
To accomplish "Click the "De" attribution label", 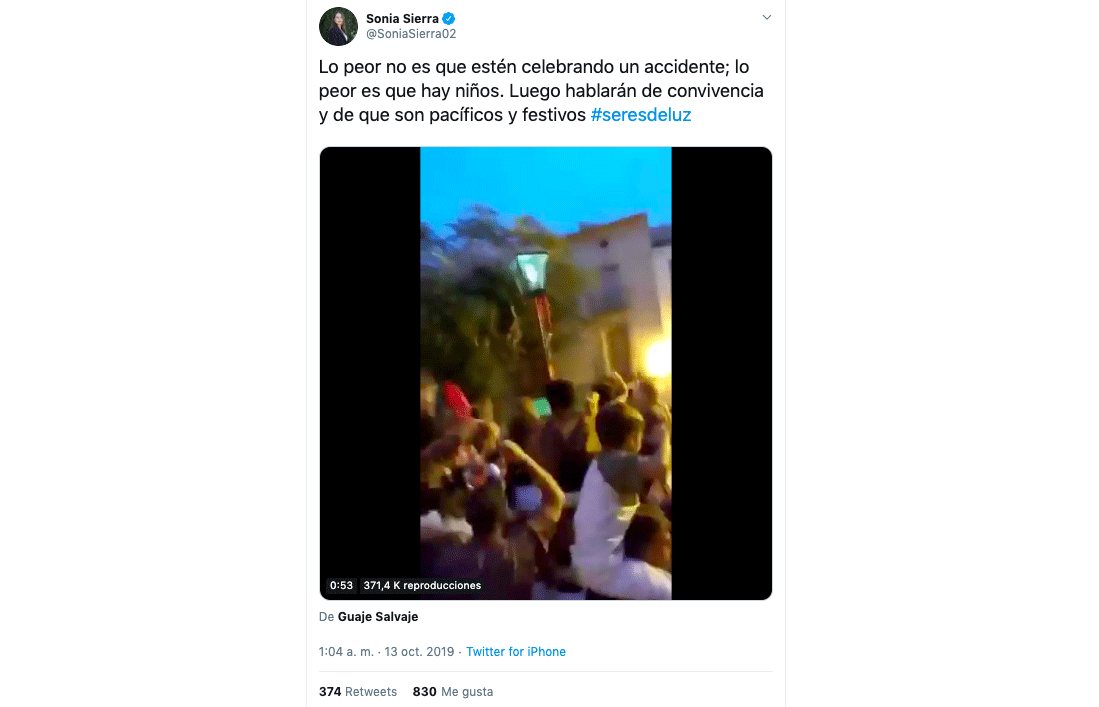I will coord(326,617).
